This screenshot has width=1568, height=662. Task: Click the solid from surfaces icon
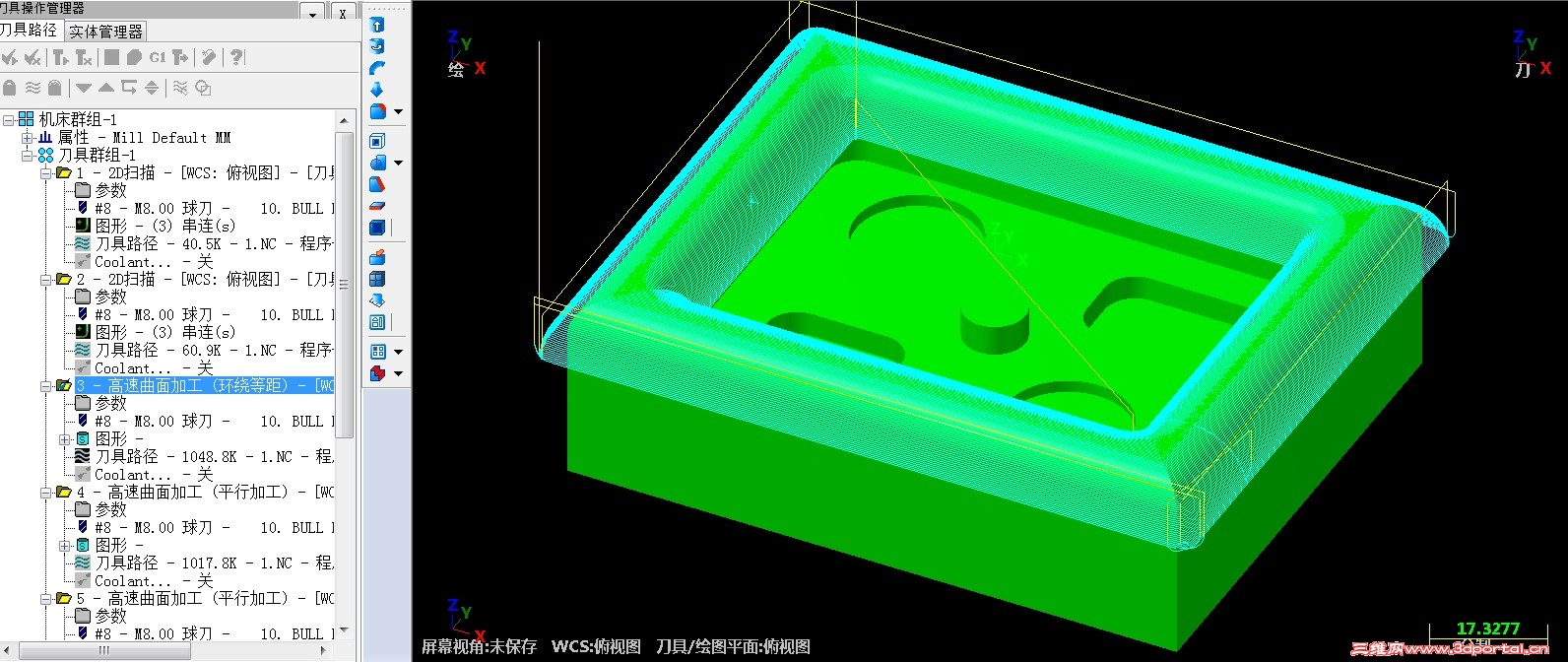coord(377,258)
